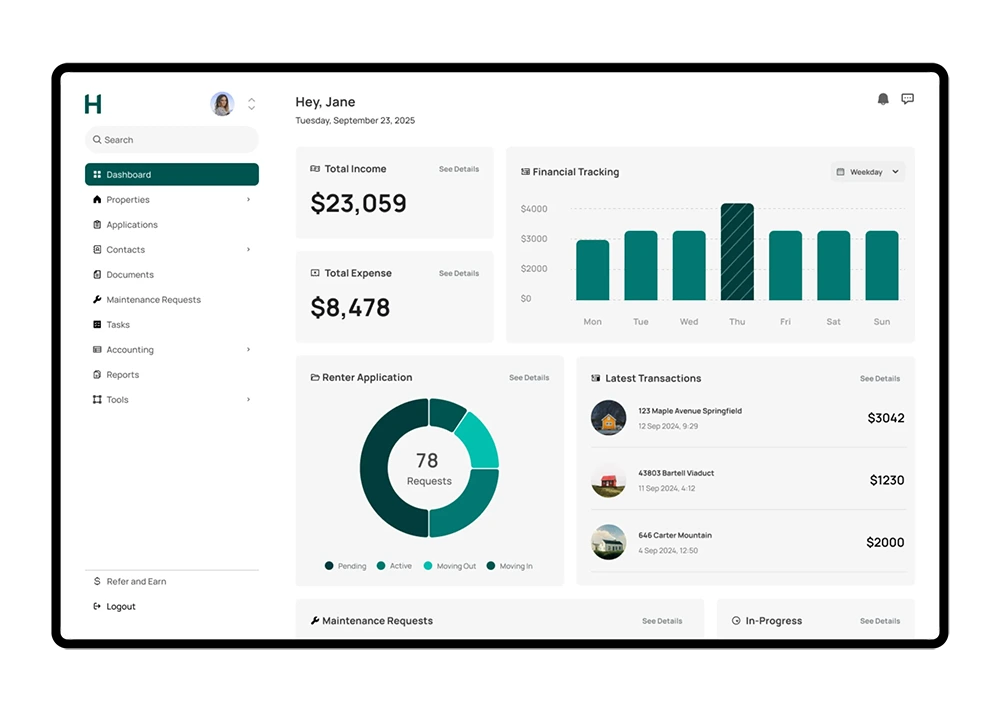Click the Logout icon

(97, 607)
